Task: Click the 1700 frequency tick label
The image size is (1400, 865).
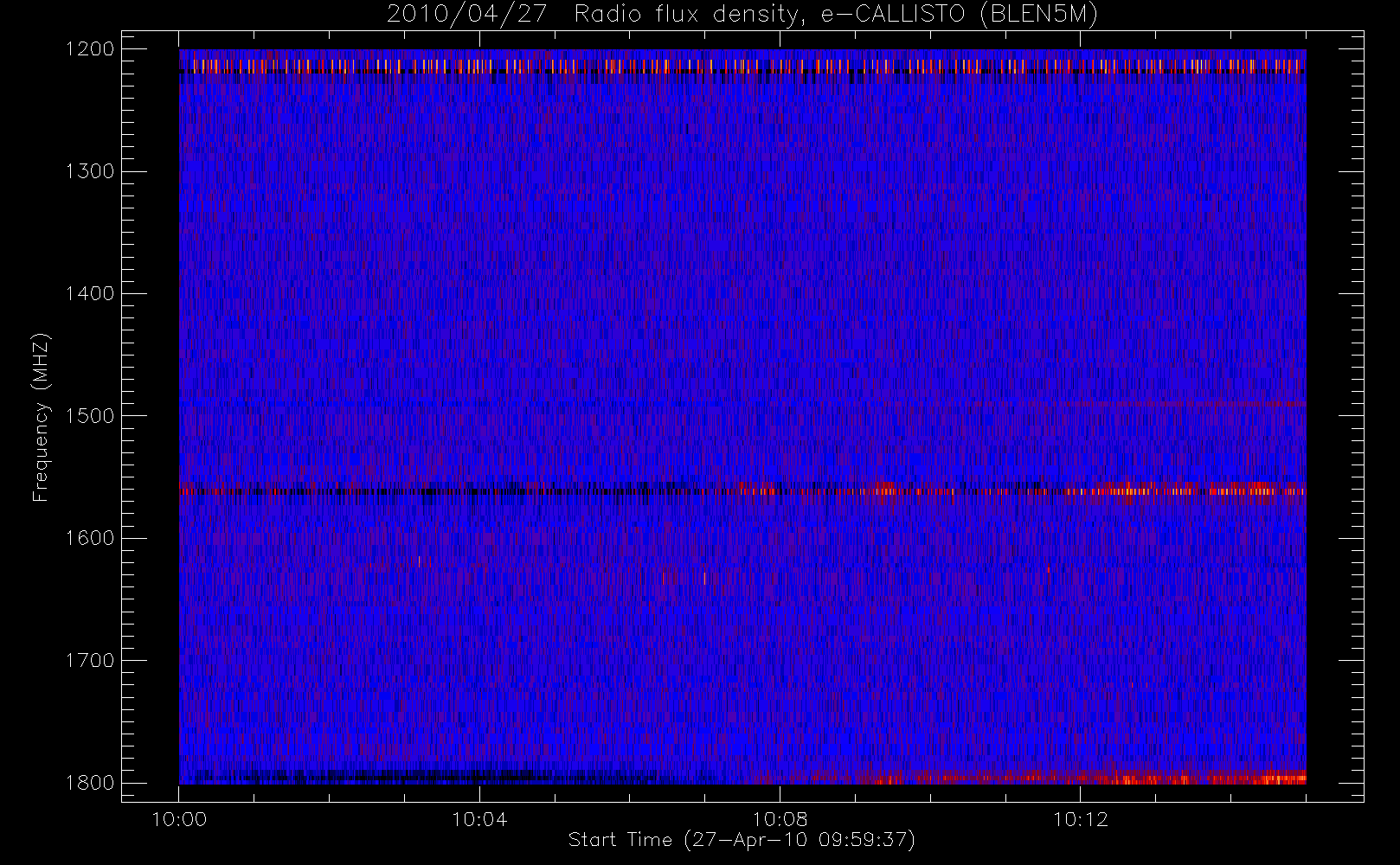Action: click(x=90, y=661)
